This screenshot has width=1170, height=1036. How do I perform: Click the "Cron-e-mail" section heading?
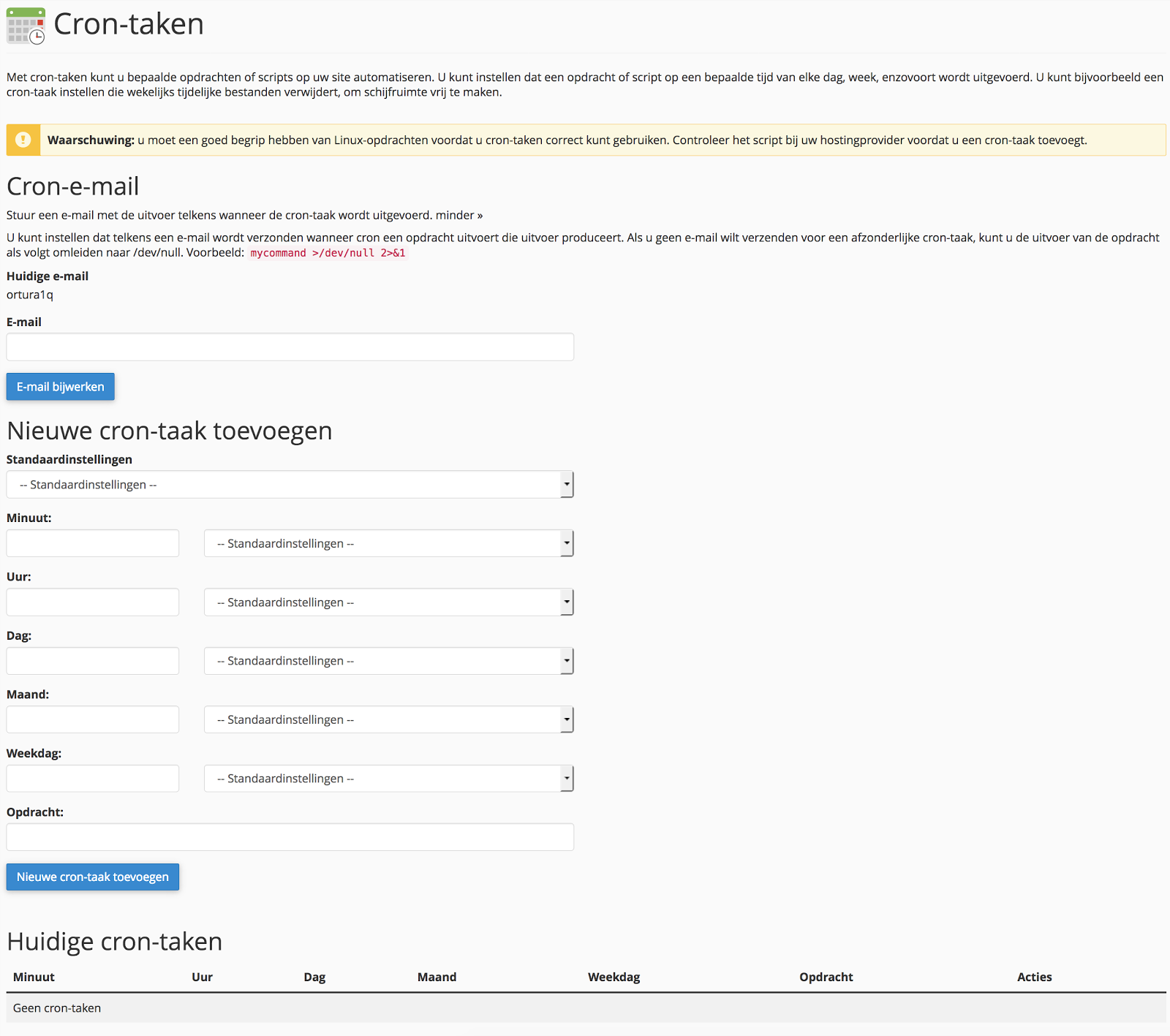pos(72,186)
